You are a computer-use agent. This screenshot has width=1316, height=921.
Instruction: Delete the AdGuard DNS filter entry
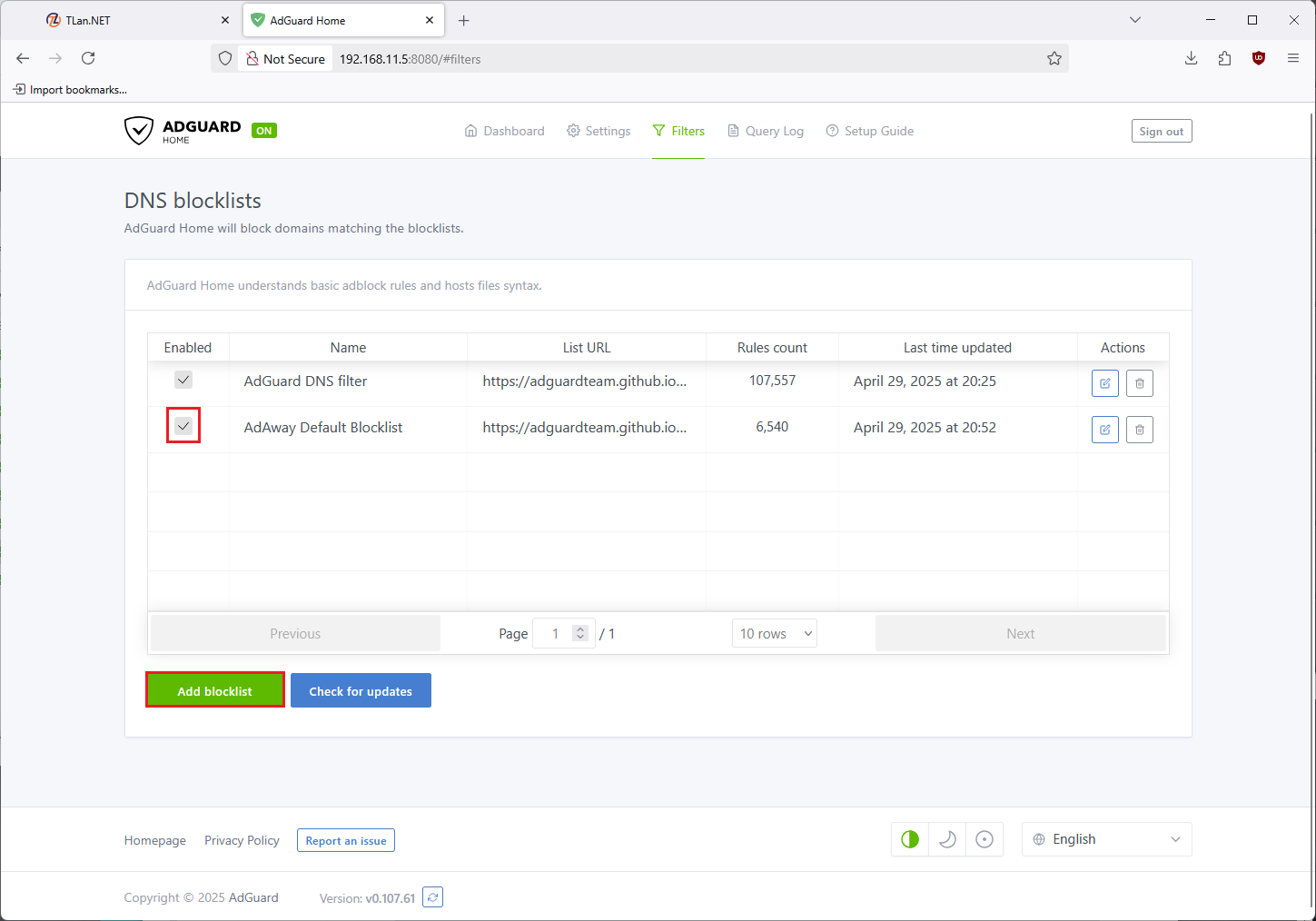(x=1139, y=383)
